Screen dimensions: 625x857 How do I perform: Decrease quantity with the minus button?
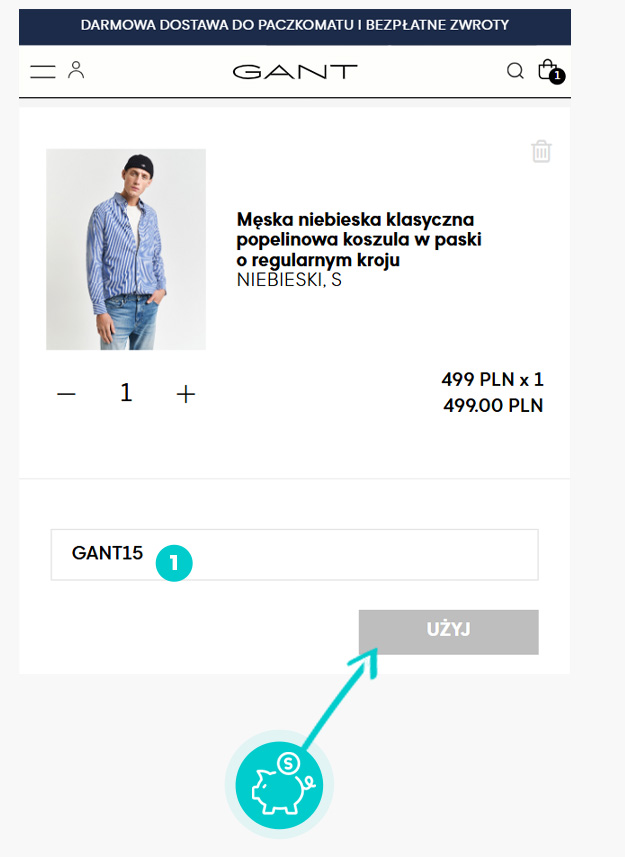click(x=66, y=394)
